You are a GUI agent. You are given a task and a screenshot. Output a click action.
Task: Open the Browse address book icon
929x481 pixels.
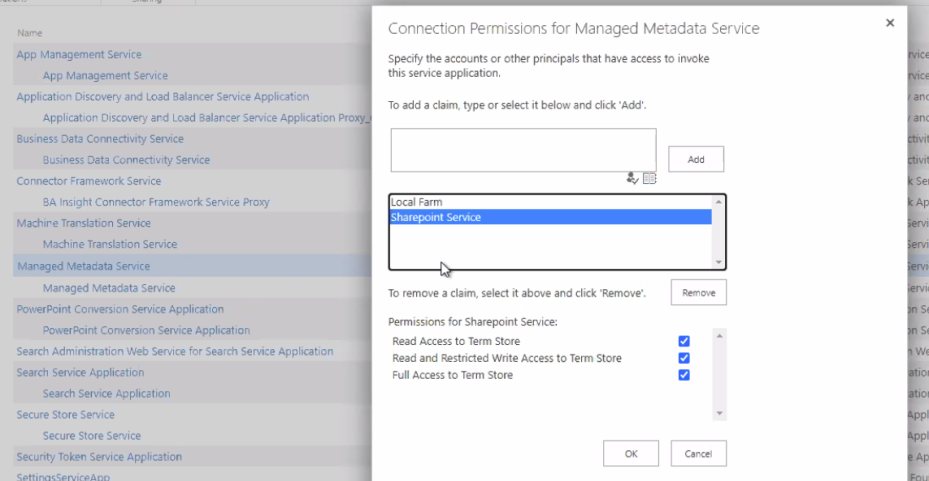point(649,178)
